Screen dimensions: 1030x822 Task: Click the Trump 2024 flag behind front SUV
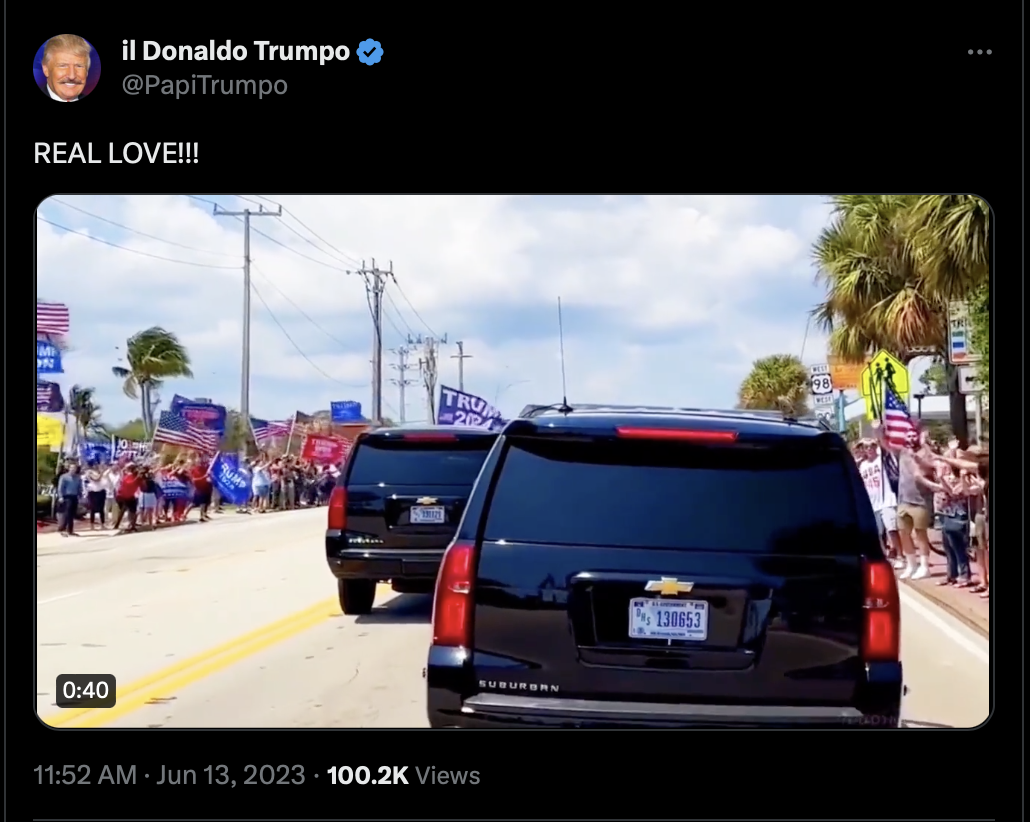(469, 408)
